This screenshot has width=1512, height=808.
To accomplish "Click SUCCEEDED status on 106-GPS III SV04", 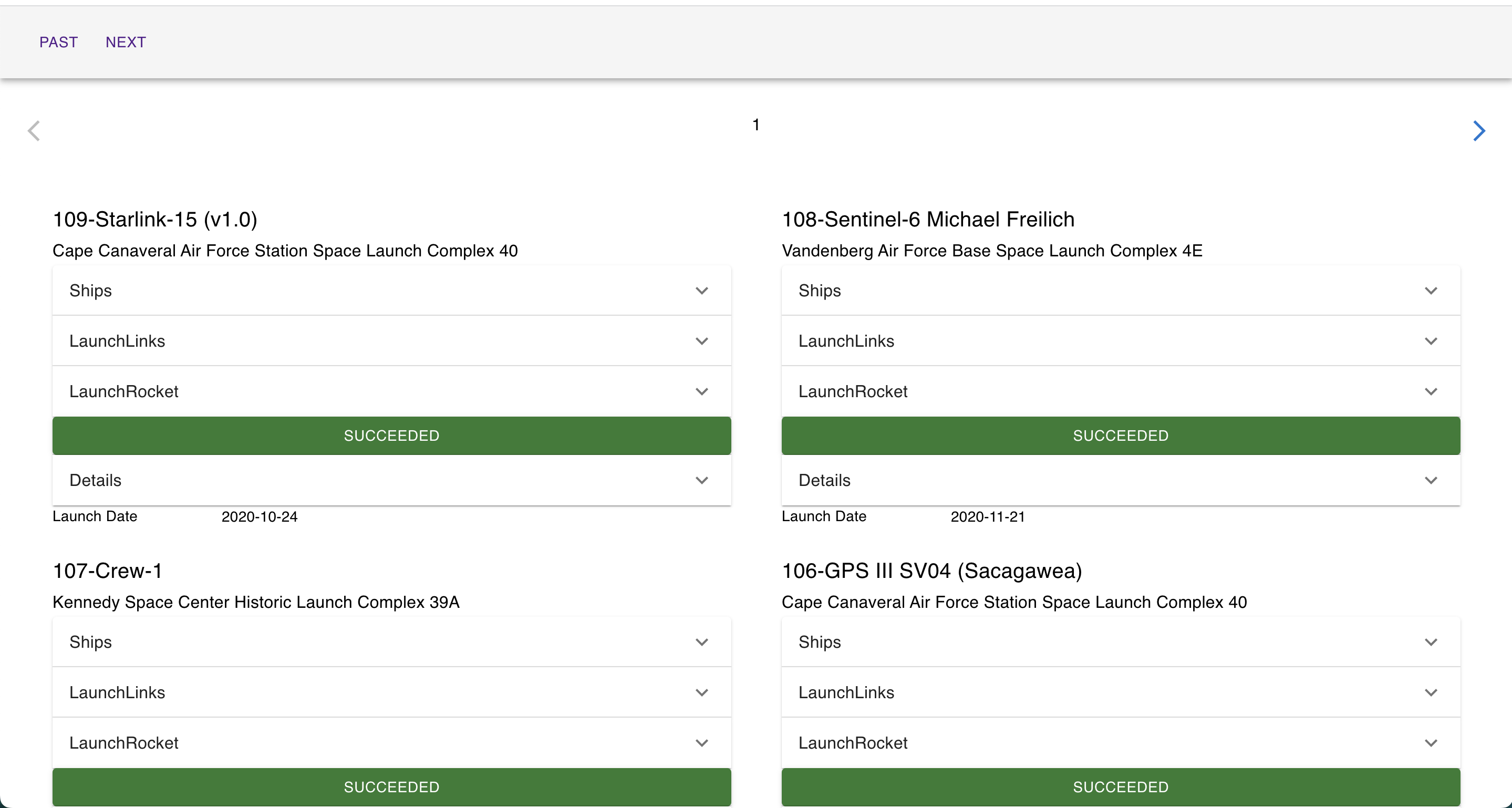I will point(1120,787).
